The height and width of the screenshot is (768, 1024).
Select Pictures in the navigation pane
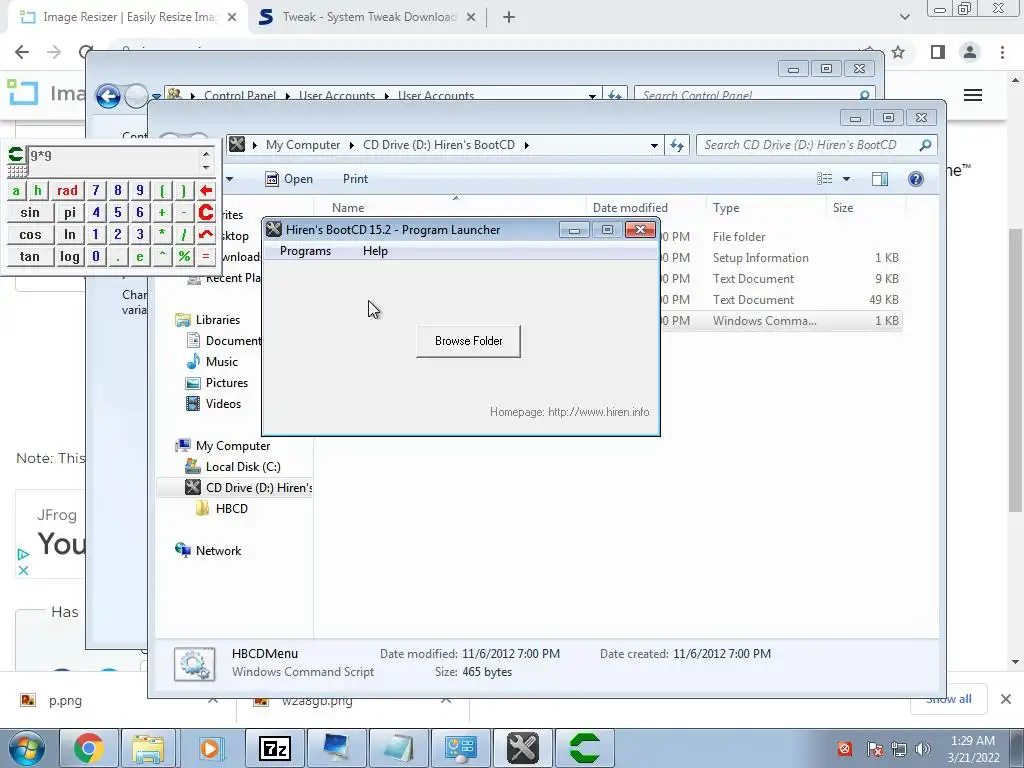pyautogui.click(x=227, y=383)
